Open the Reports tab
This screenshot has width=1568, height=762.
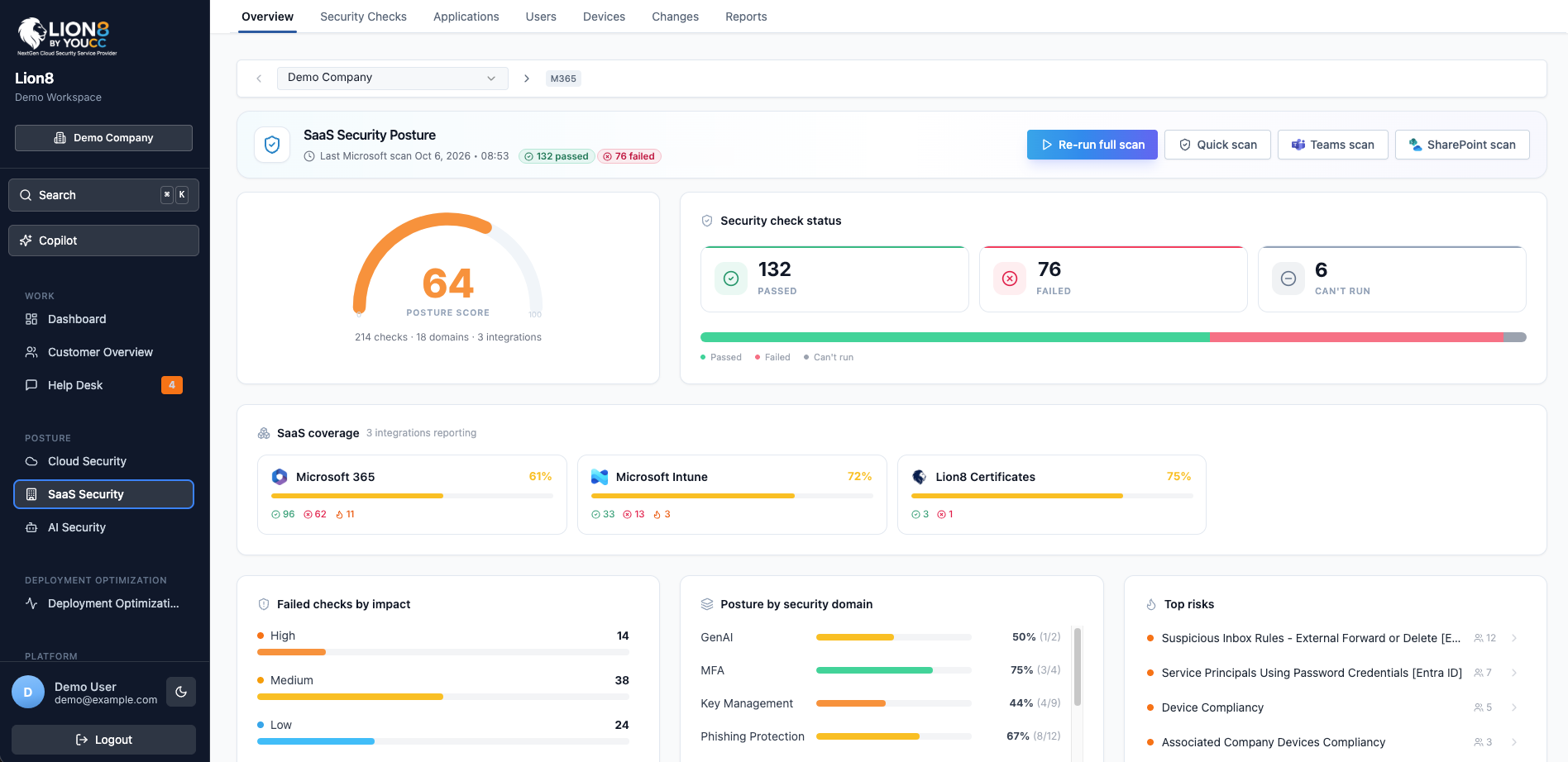(746, 17)
